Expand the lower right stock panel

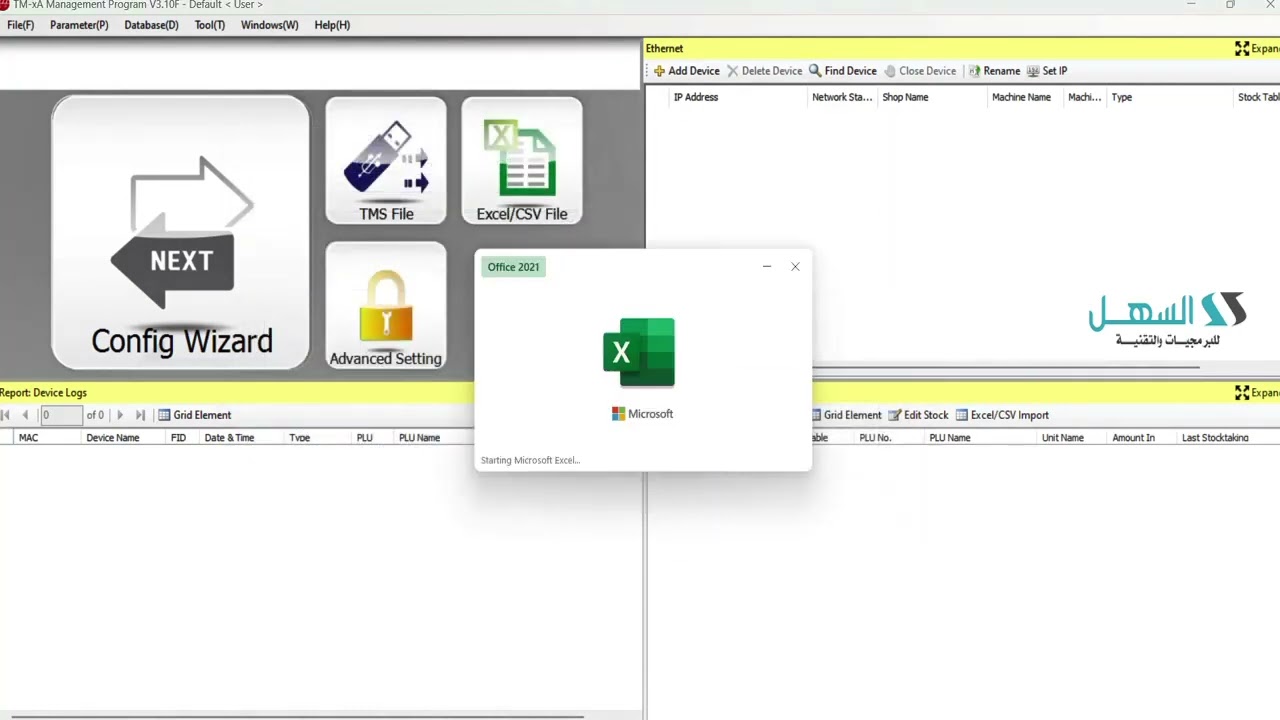coord(1257,393)
